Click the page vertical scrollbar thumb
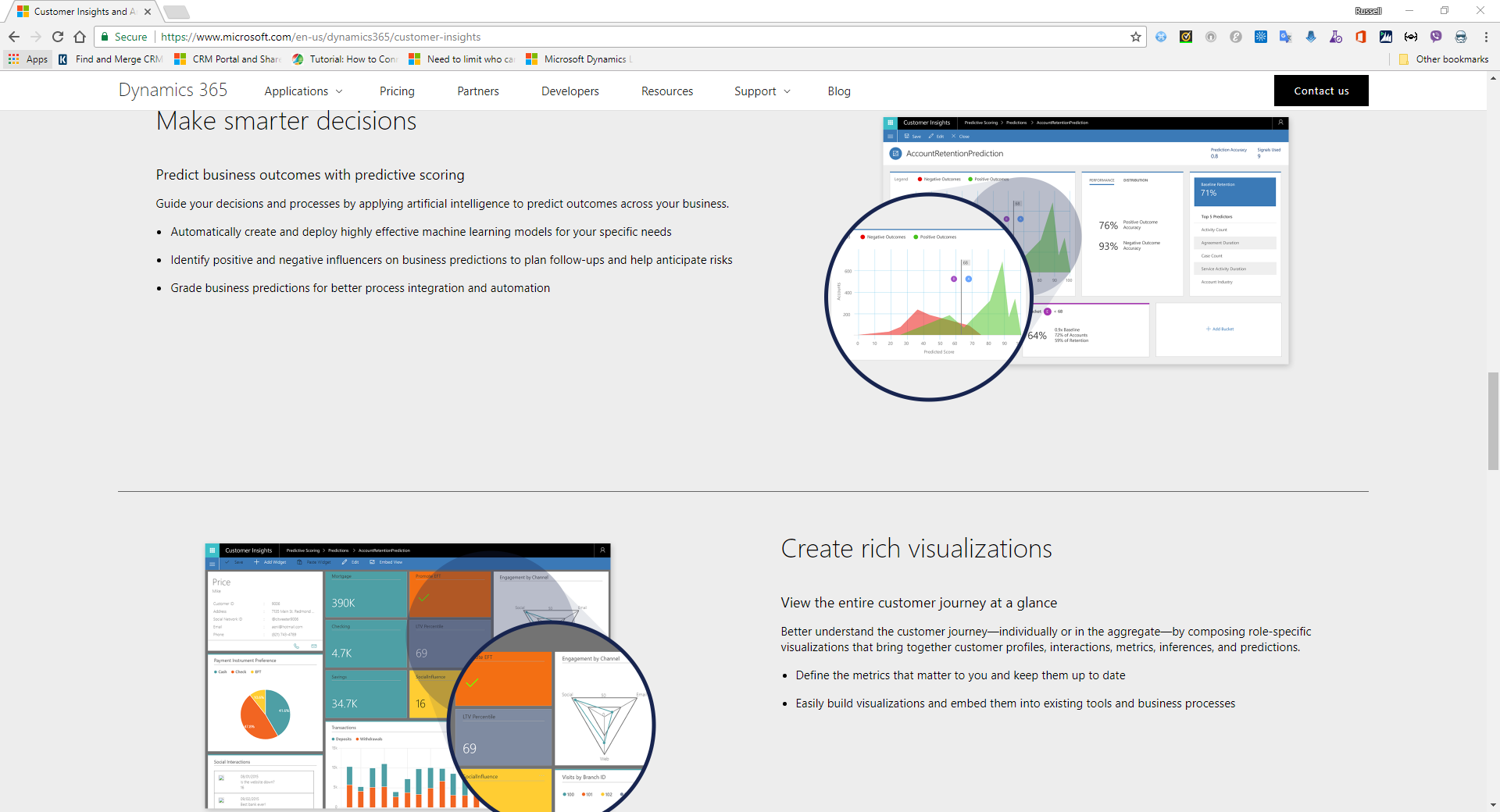The height and width of the screenshot is (812, 1500). 1493,421
